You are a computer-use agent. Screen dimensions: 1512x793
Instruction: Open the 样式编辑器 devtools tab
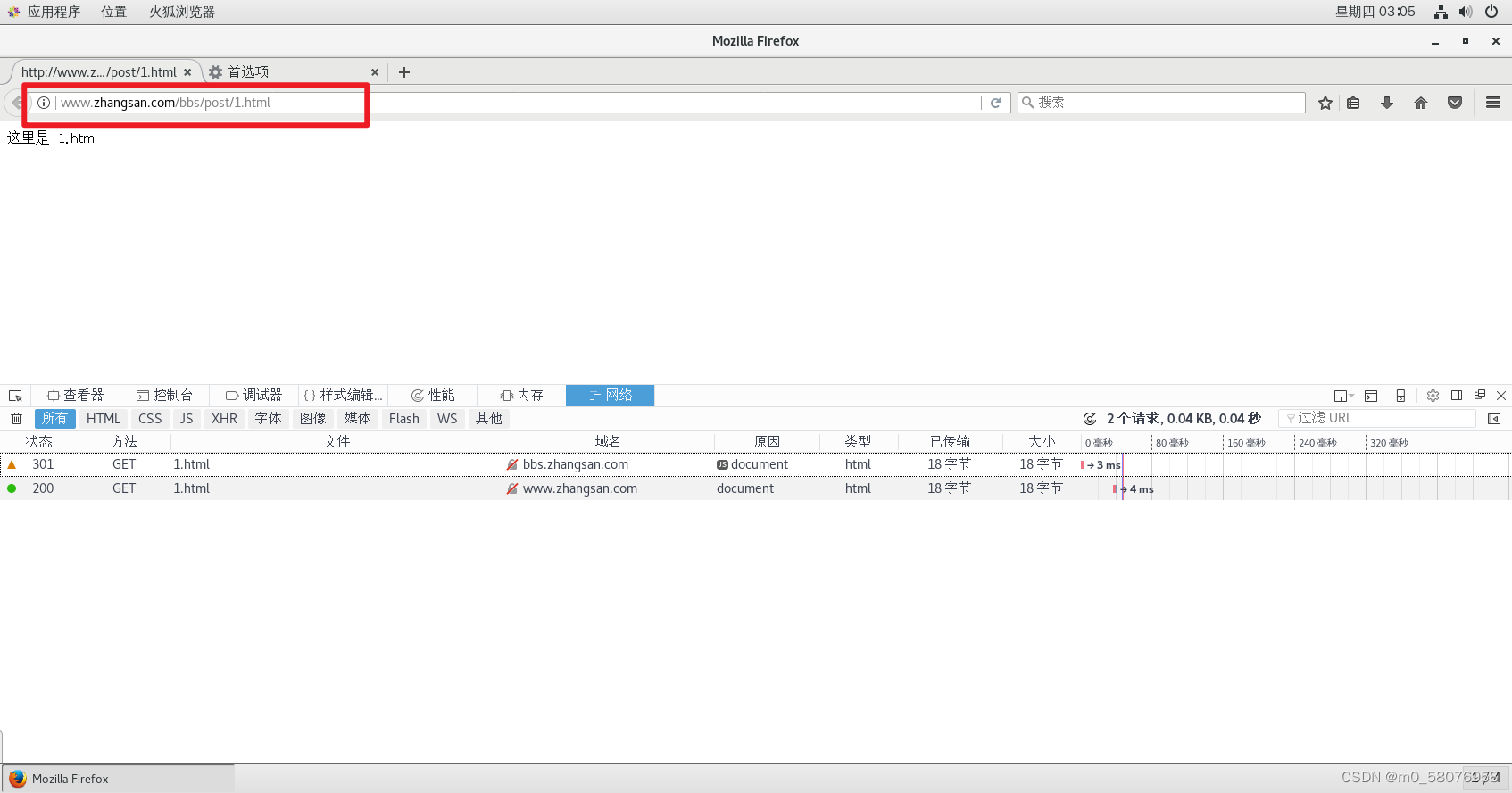pos(343,396)
